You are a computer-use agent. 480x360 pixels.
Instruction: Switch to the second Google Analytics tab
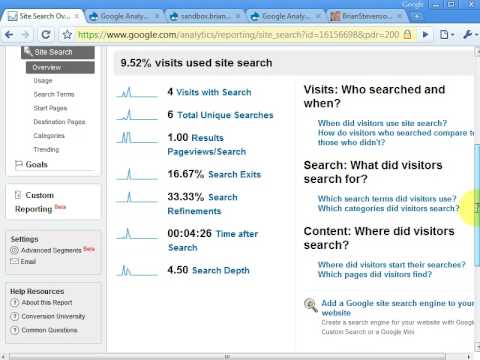point(286,16)
